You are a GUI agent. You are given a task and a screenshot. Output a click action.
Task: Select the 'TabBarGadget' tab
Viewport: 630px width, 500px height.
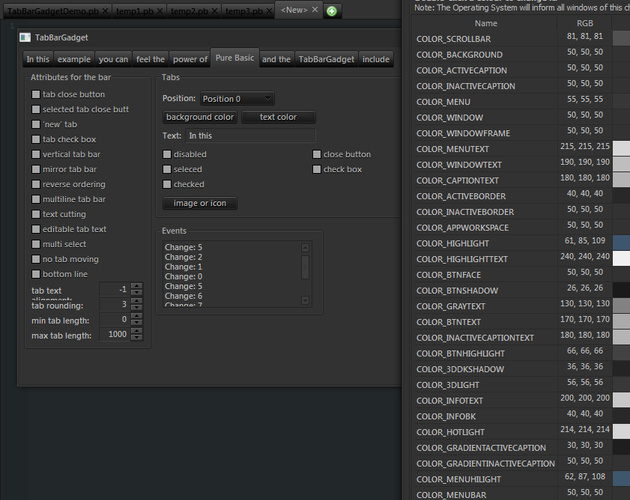(326, 59)
